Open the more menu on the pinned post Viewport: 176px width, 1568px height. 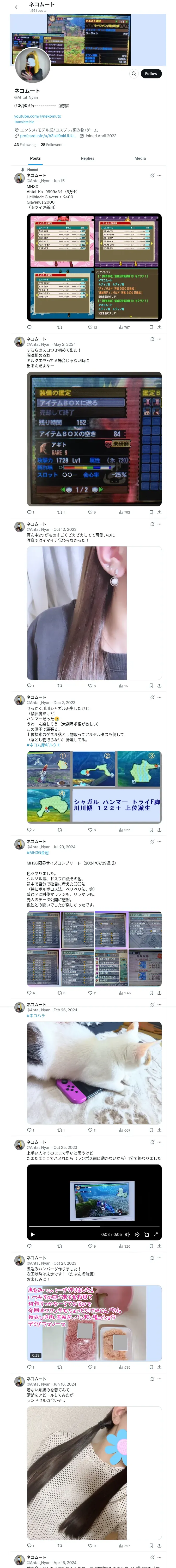(160, 175)
